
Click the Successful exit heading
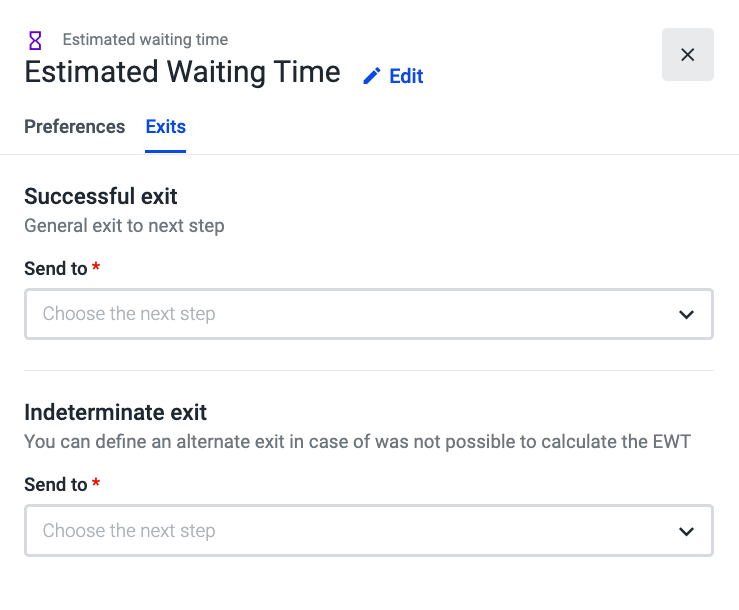pyautogui.click(x=101, y=196)
